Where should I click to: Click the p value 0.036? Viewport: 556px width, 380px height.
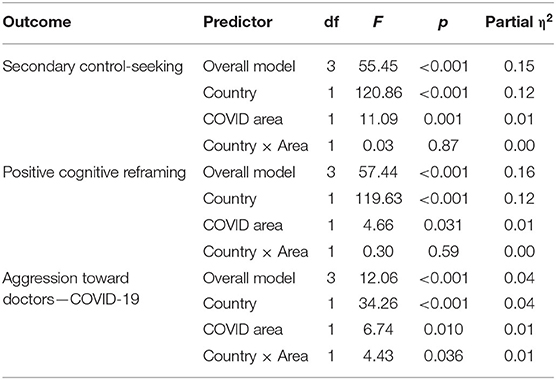coord(443,356)
